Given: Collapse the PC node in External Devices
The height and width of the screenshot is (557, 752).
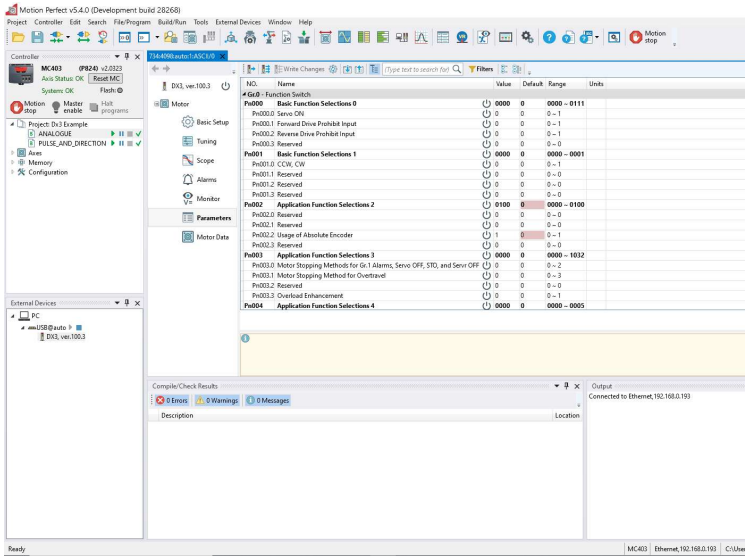Looking at the screenshot, I should pos(13,316).
